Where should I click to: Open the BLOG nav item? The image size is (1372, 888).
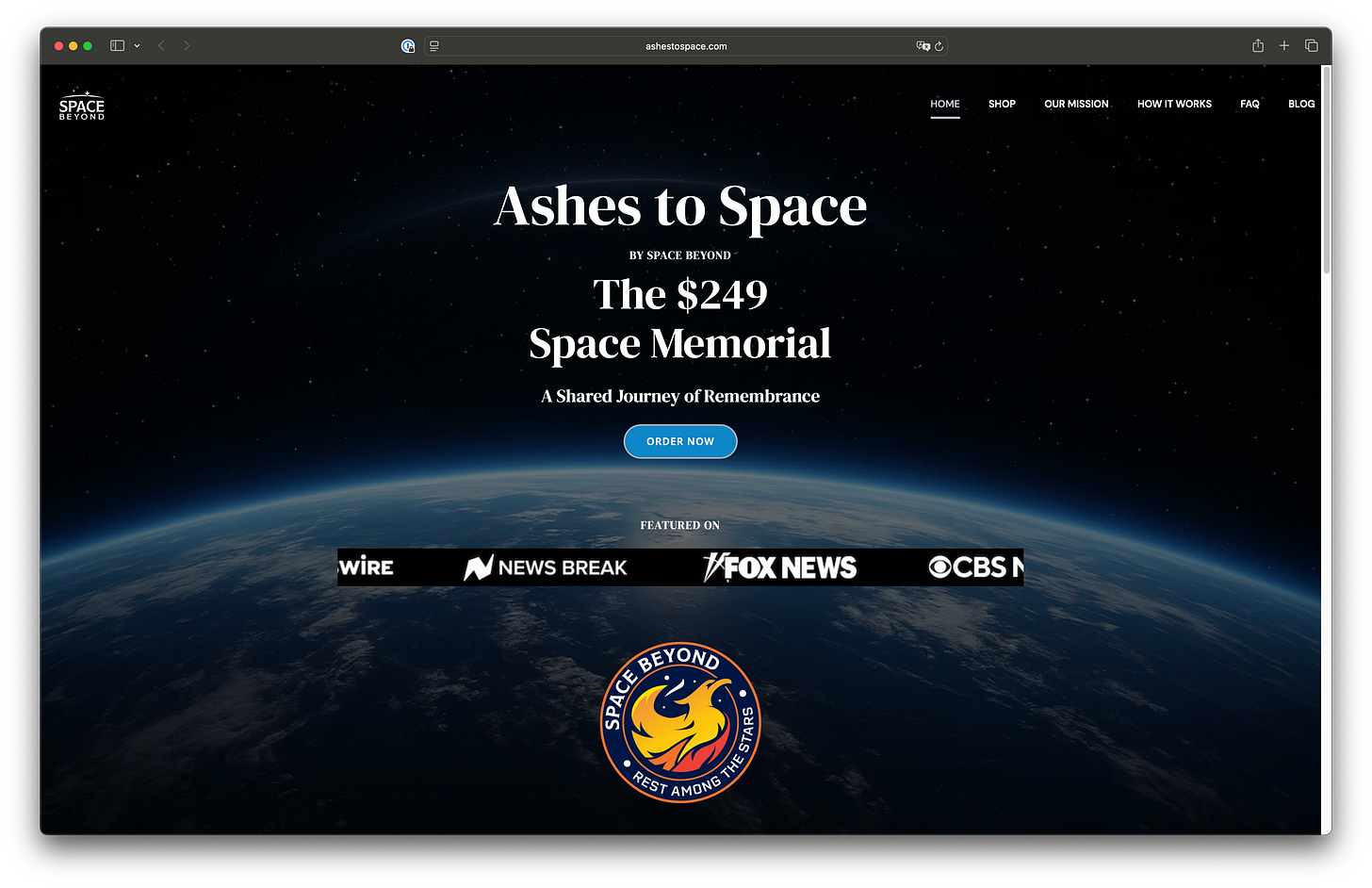1301,104
